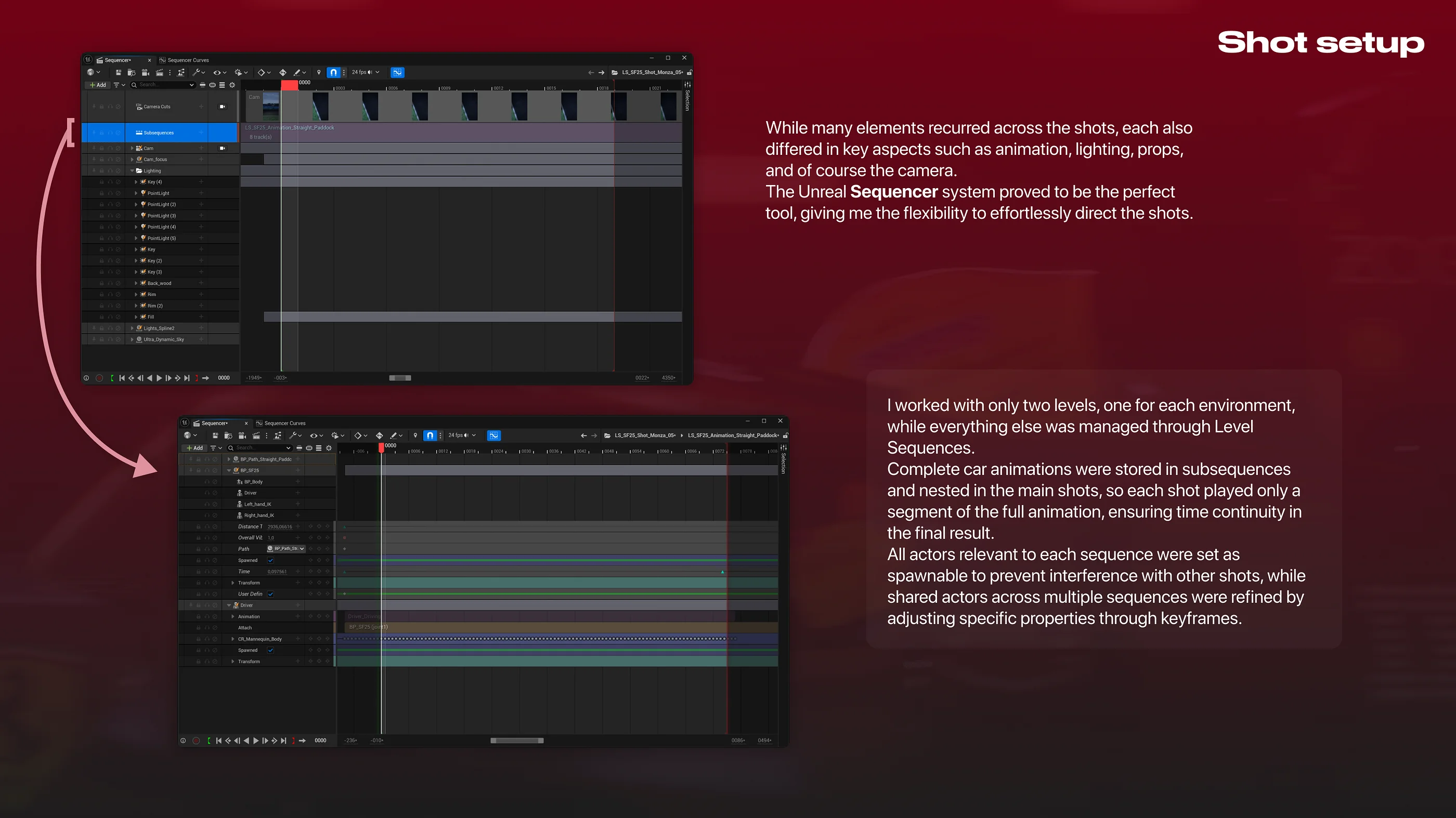1456x818 pixels.
Task: Click track settings gear in lower Sequencer
Action: pos(329,448)
